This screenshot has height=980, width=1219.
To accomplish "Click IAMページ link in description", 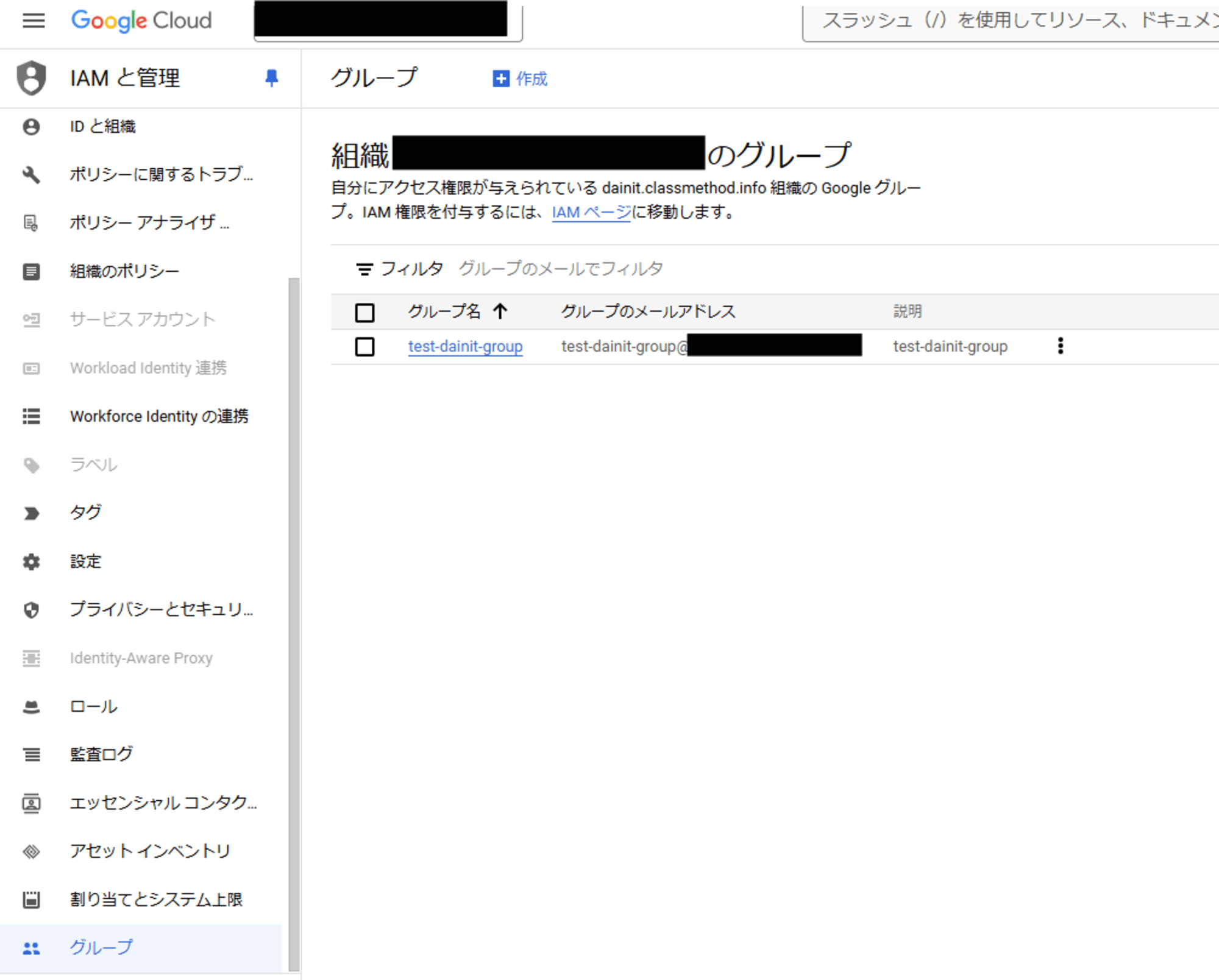I will tap(590, 211).
